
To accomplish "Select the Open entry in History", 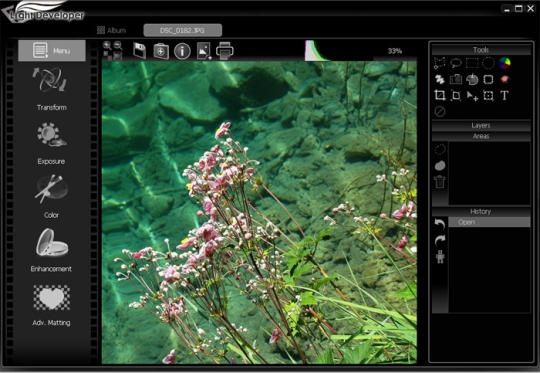I will [489, 222].
